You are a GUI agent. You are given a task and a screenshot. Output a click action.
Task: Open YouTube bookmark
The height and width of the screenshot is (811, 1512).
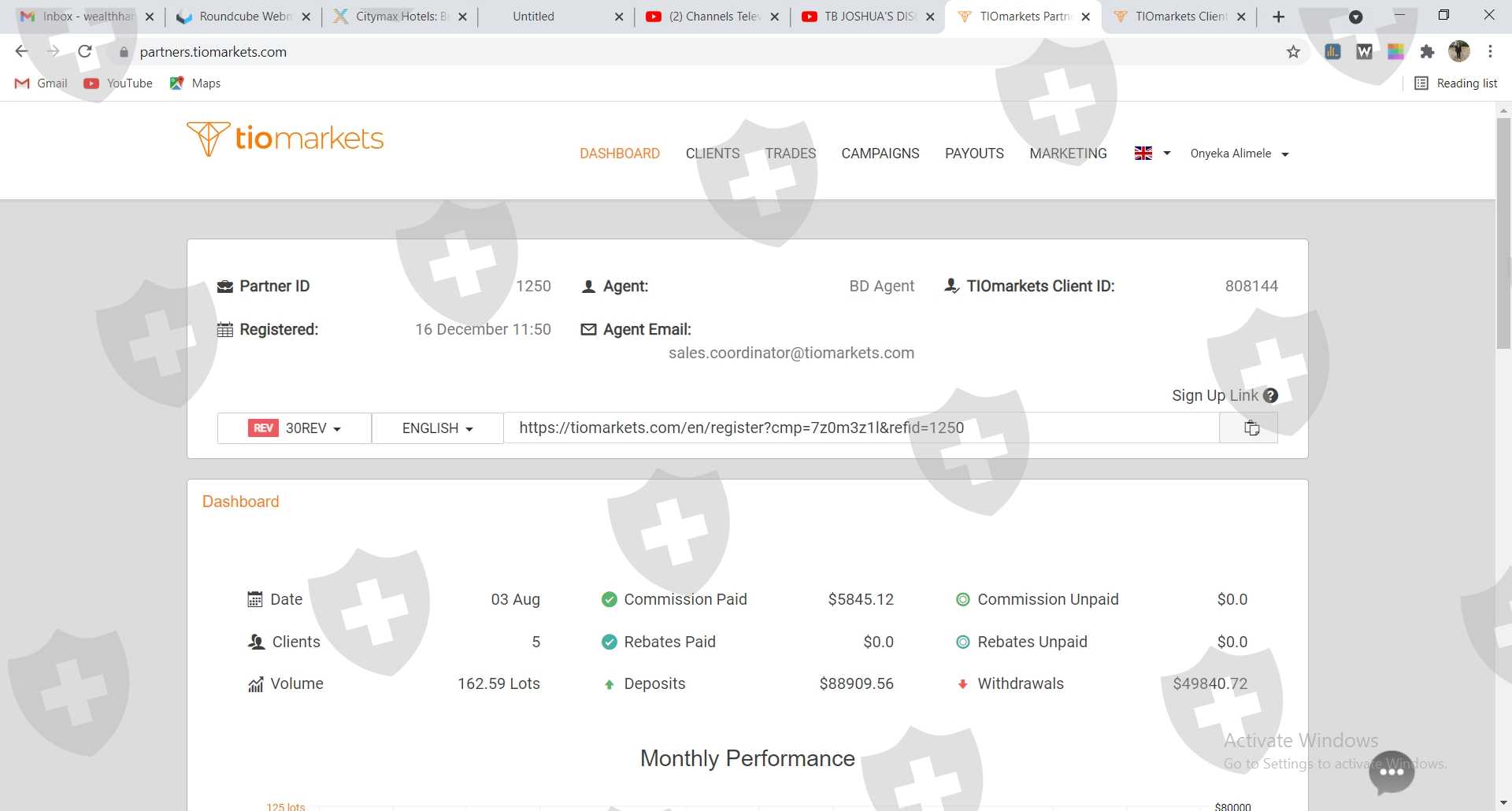118,83
